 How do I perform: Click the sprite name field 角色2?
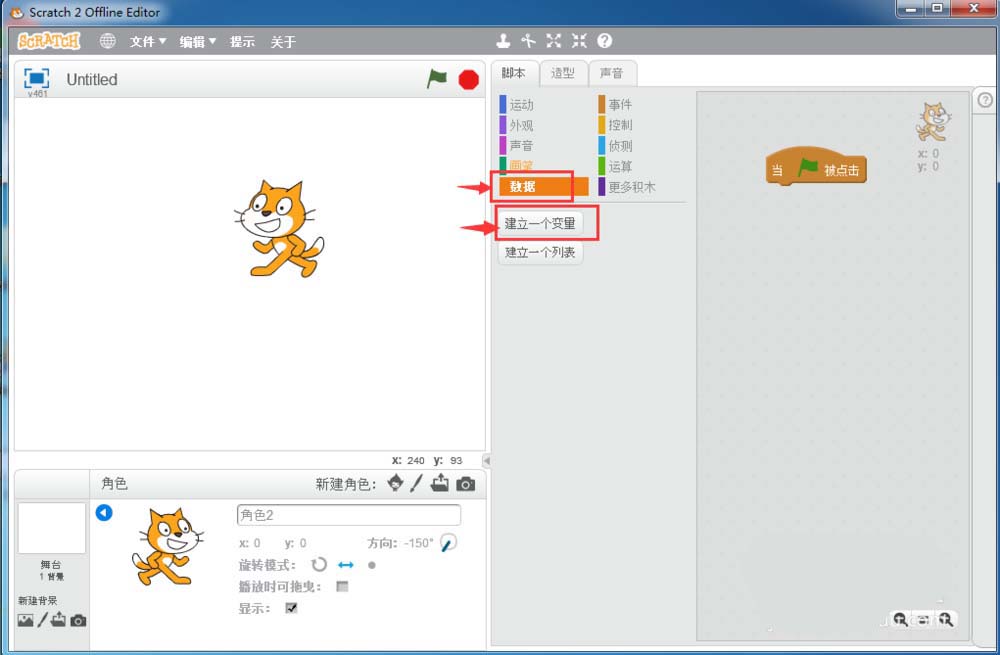pyautogui.click(x=348, y=515)
